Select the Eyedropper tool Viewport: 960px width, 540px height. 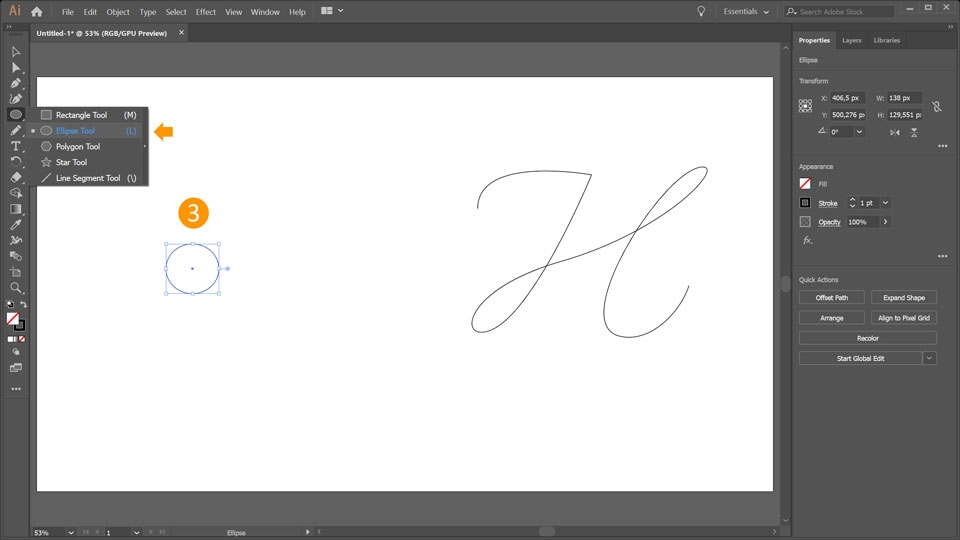tap(16, 225)
